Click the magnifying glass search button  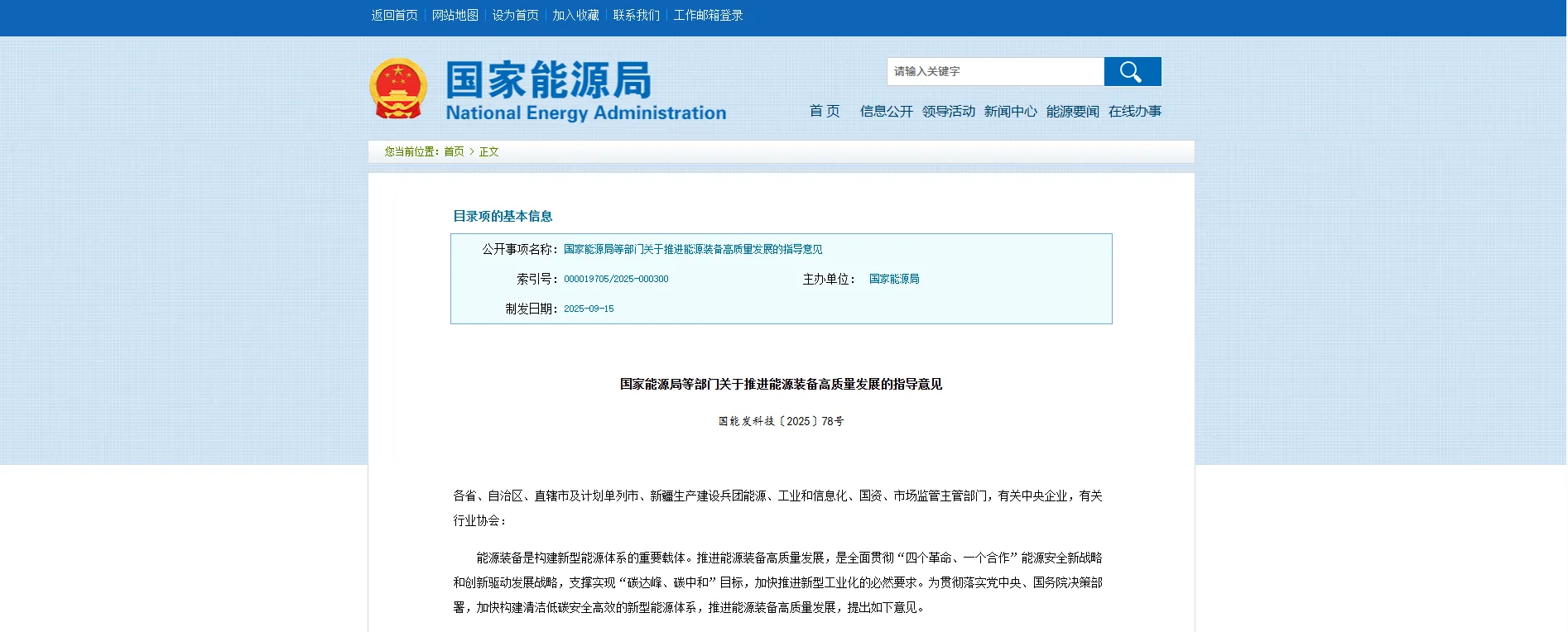(1132, 72)
